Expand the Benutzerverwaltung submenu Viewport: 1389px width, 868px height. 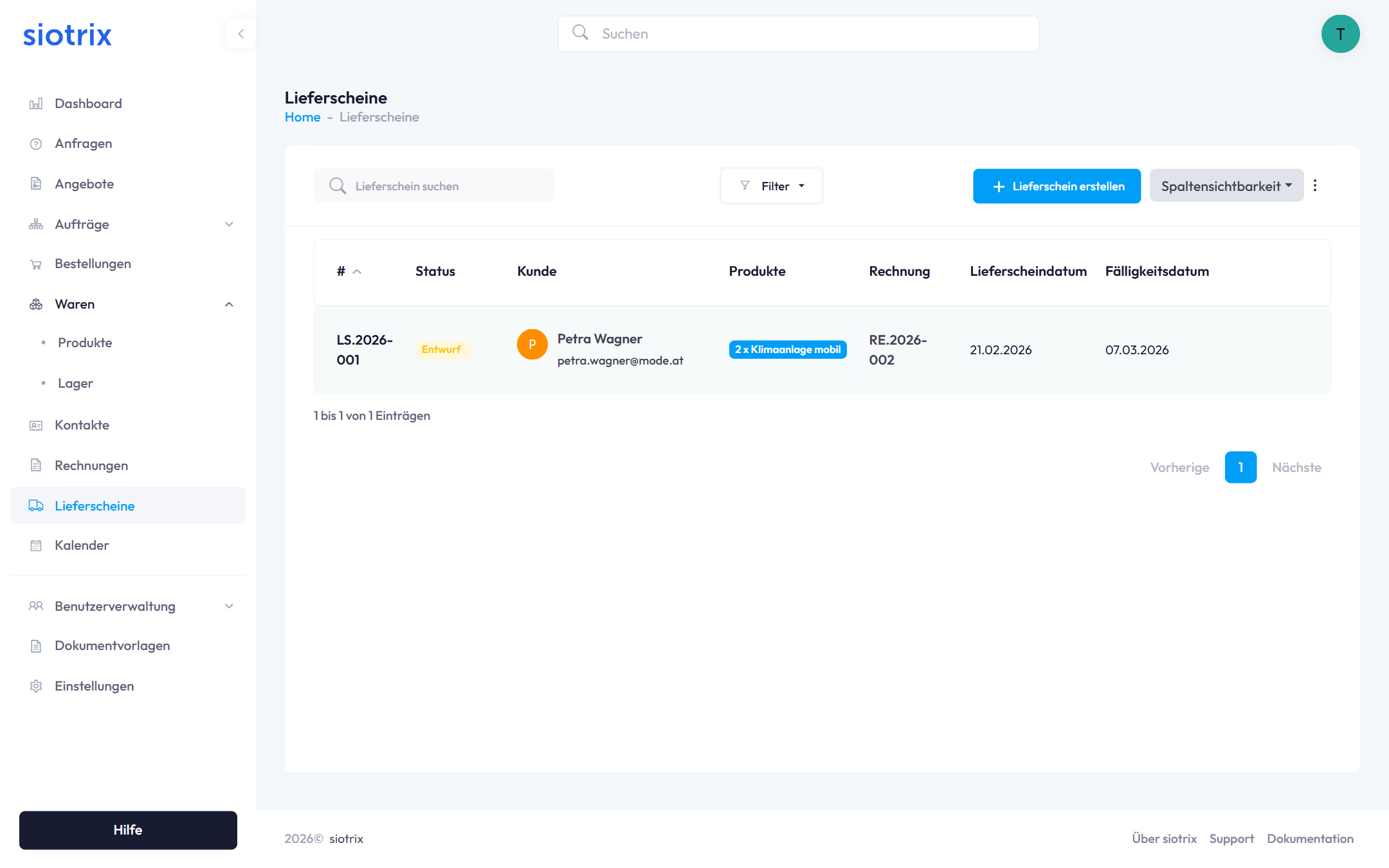click(x=229, y=606)
